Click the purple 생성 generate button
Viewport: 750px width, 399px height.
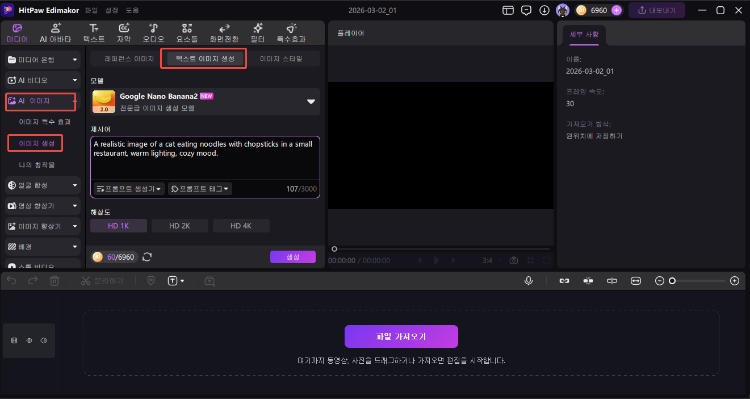pyautogui.click(x=293, y=257)
